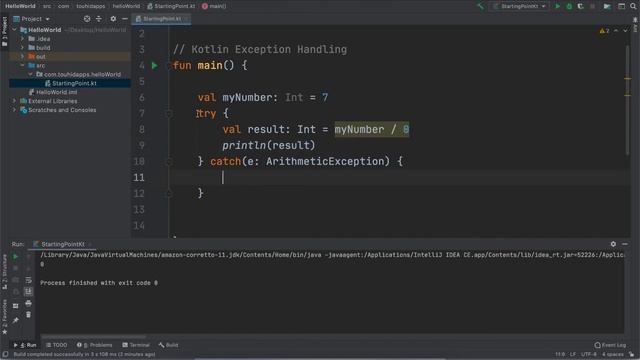
Task: Toggle the Favorites side tab
Action: [4, 317]
